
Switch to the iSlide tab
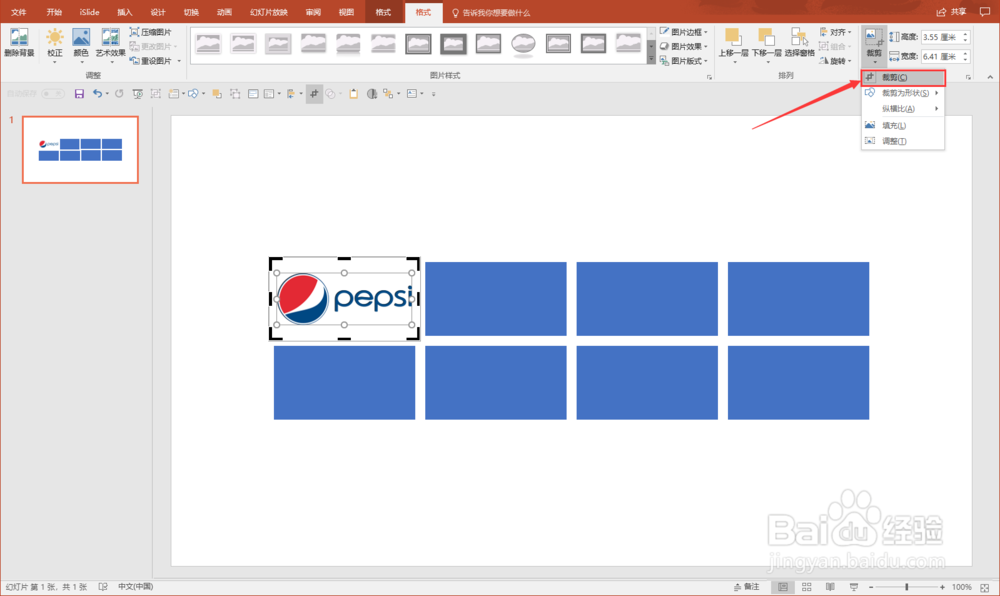pos(89,12)
